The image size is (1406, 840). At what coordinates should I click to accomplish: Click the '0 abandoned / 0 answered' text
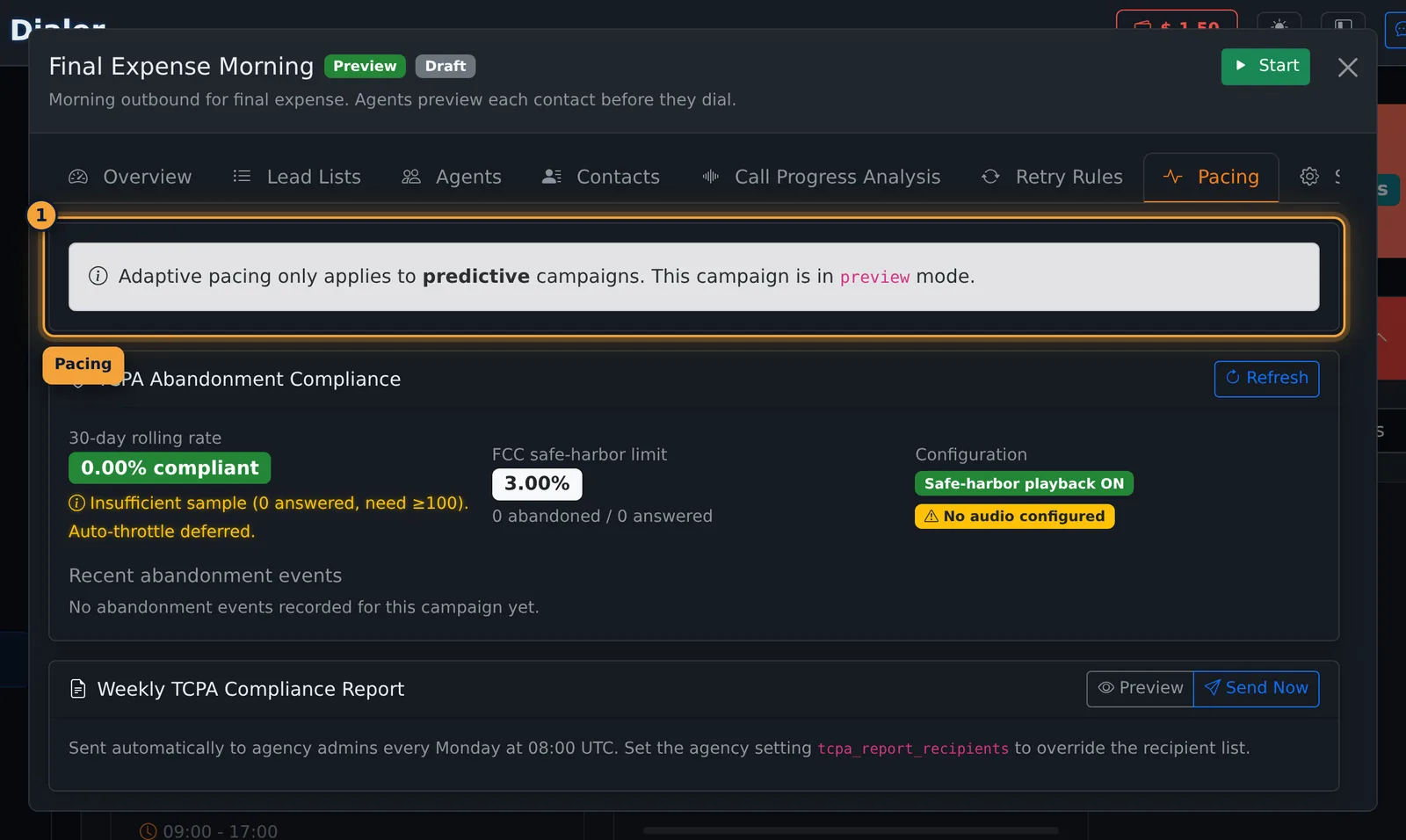602,517
